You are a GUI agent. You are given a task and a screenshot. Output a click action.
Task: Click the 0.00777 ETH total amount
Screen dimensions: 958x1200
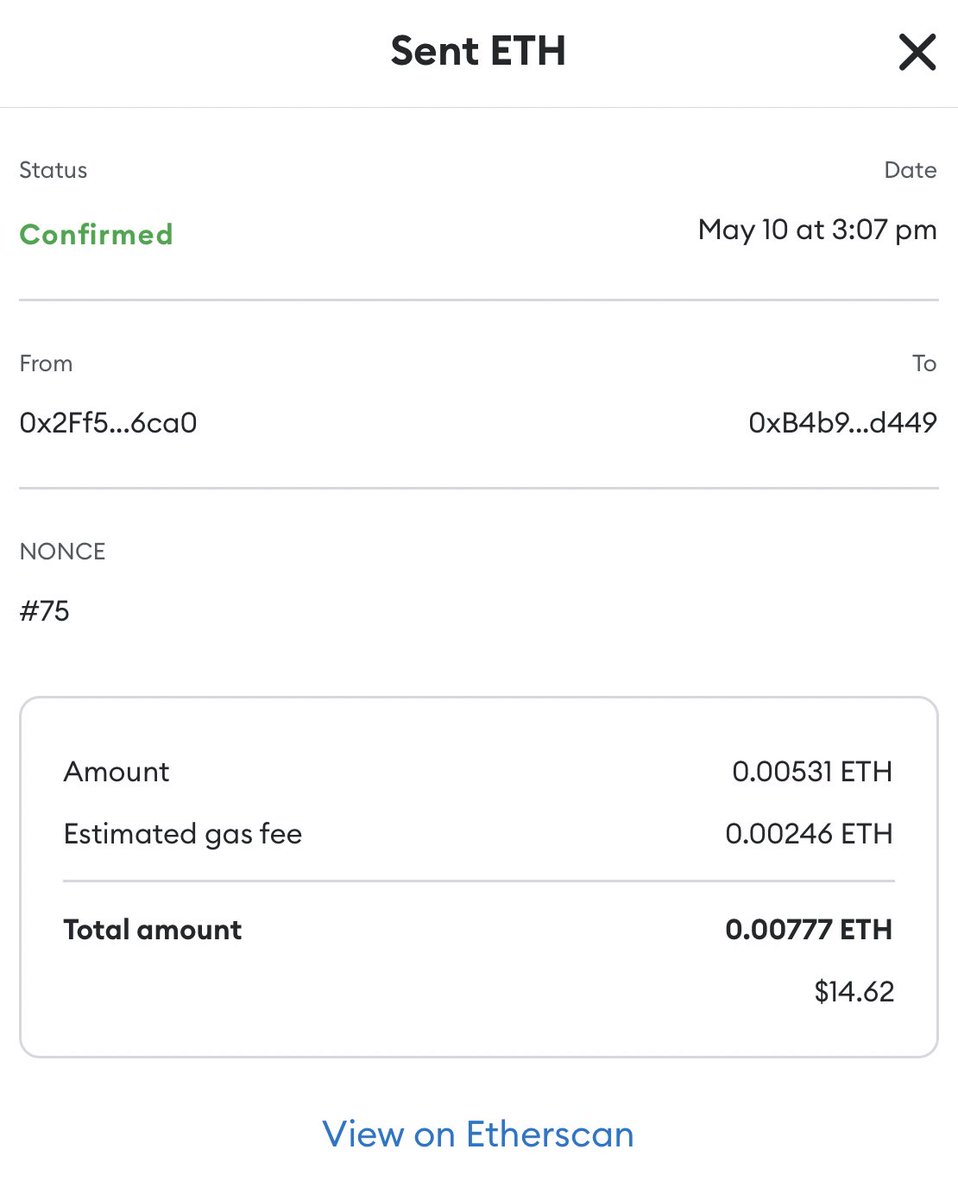click(x=809, y=930)
